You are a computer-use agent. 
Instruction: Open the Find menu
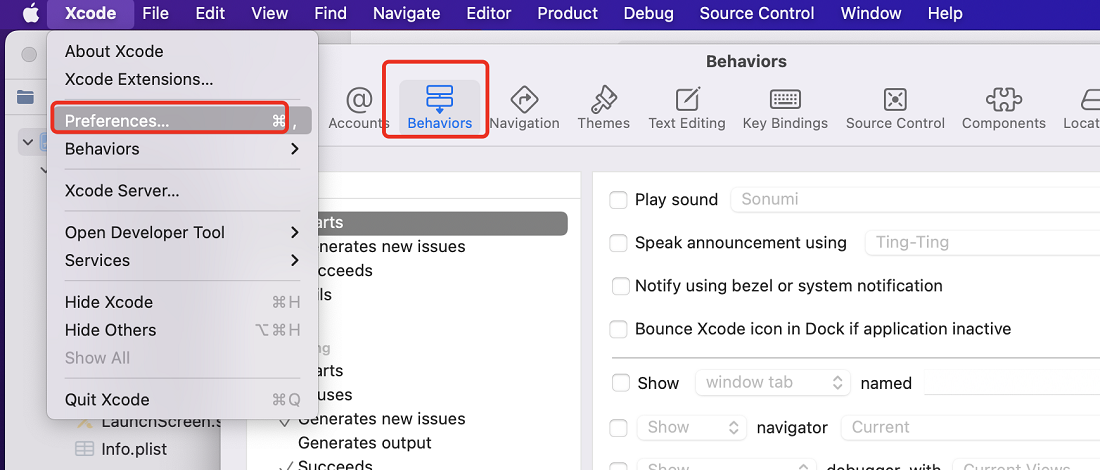[330, 13]
